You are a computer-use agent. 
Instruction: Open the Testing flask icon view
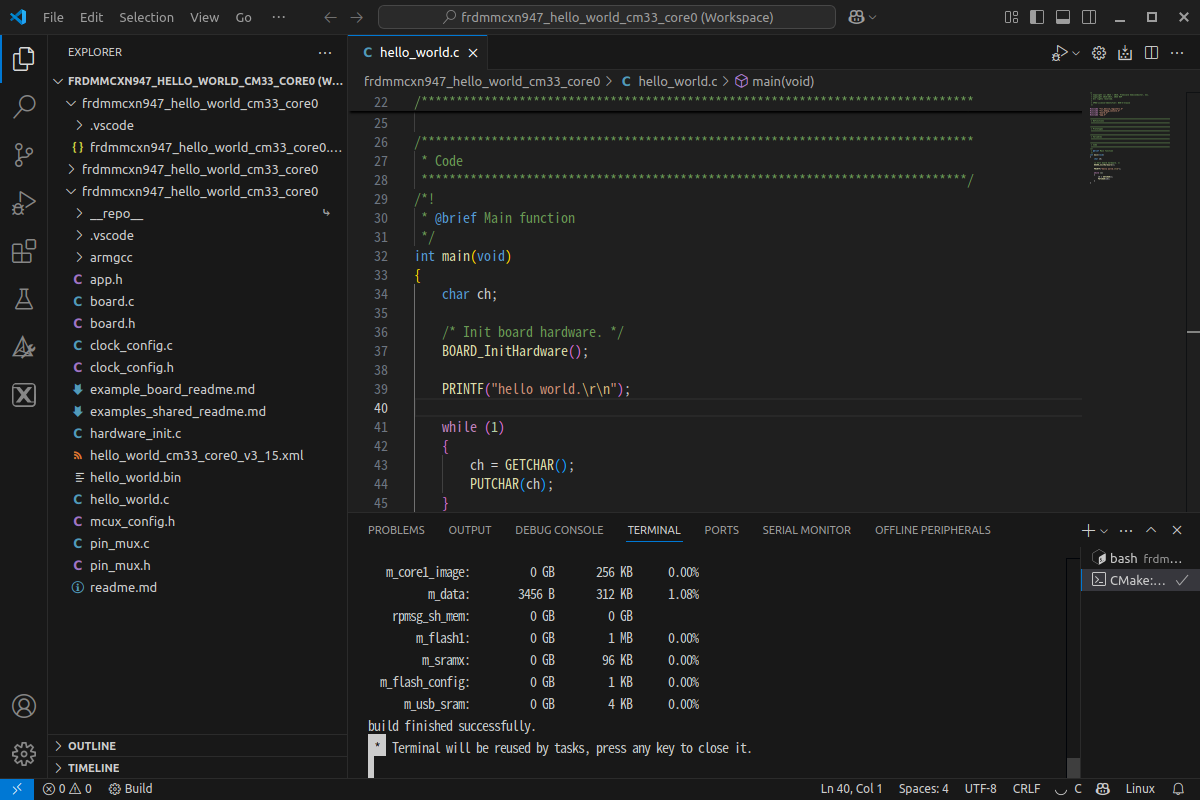[23, 299]
